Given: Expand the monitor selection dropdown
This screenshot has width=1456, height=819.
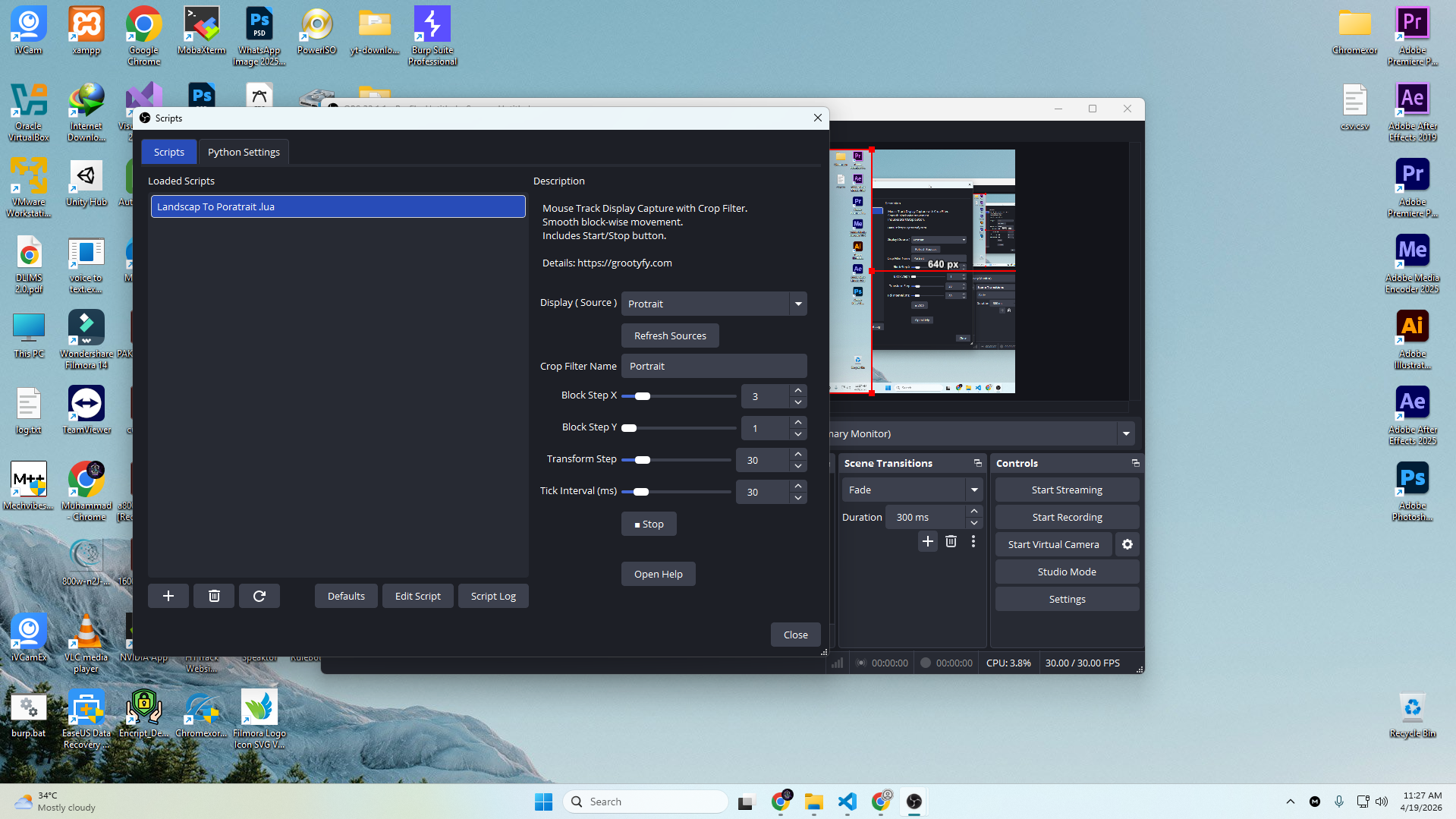Looking at the screenshot, I should (x=1126, y=433).
